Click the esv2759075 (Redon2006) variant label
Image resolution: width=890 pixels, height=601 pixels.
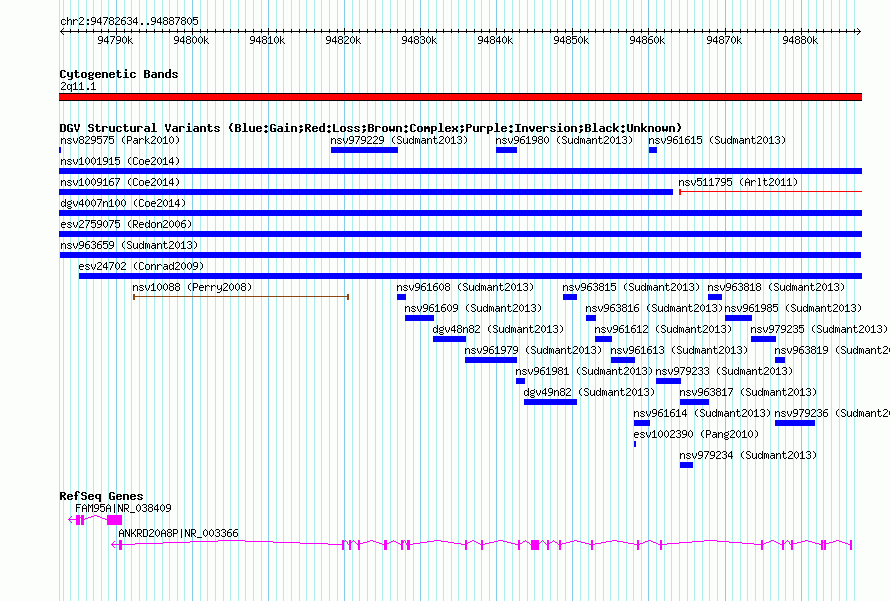[126, 224]
